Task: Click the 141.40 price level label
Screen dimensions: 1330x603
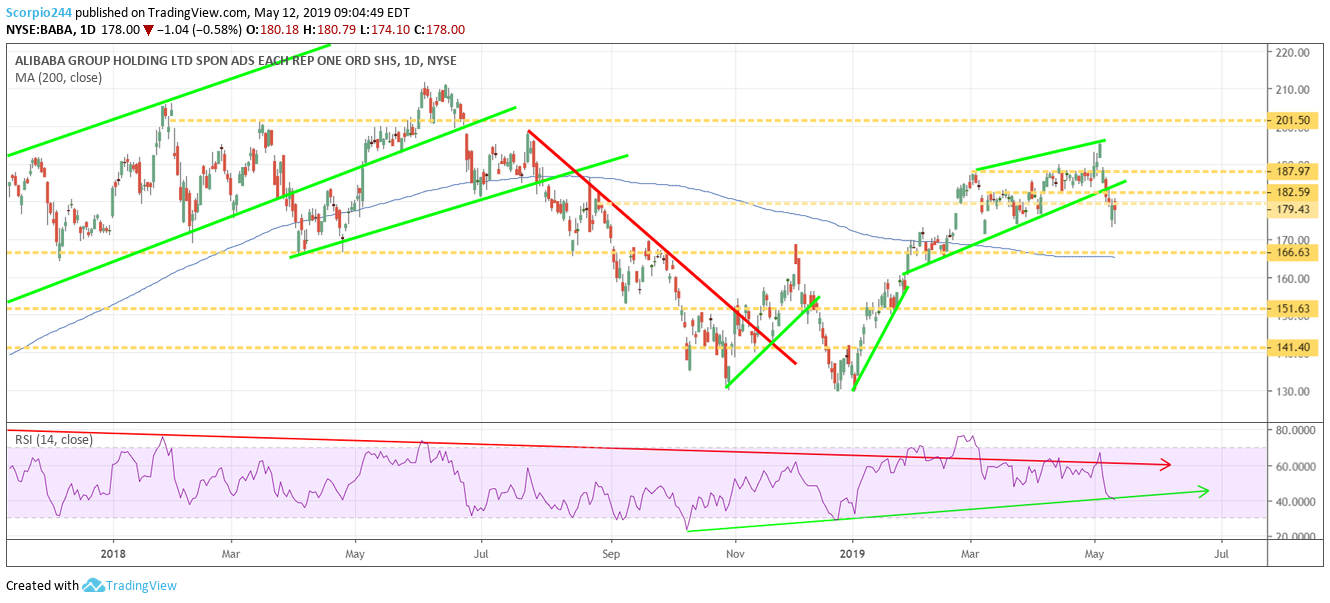Action: [1295, 347]
